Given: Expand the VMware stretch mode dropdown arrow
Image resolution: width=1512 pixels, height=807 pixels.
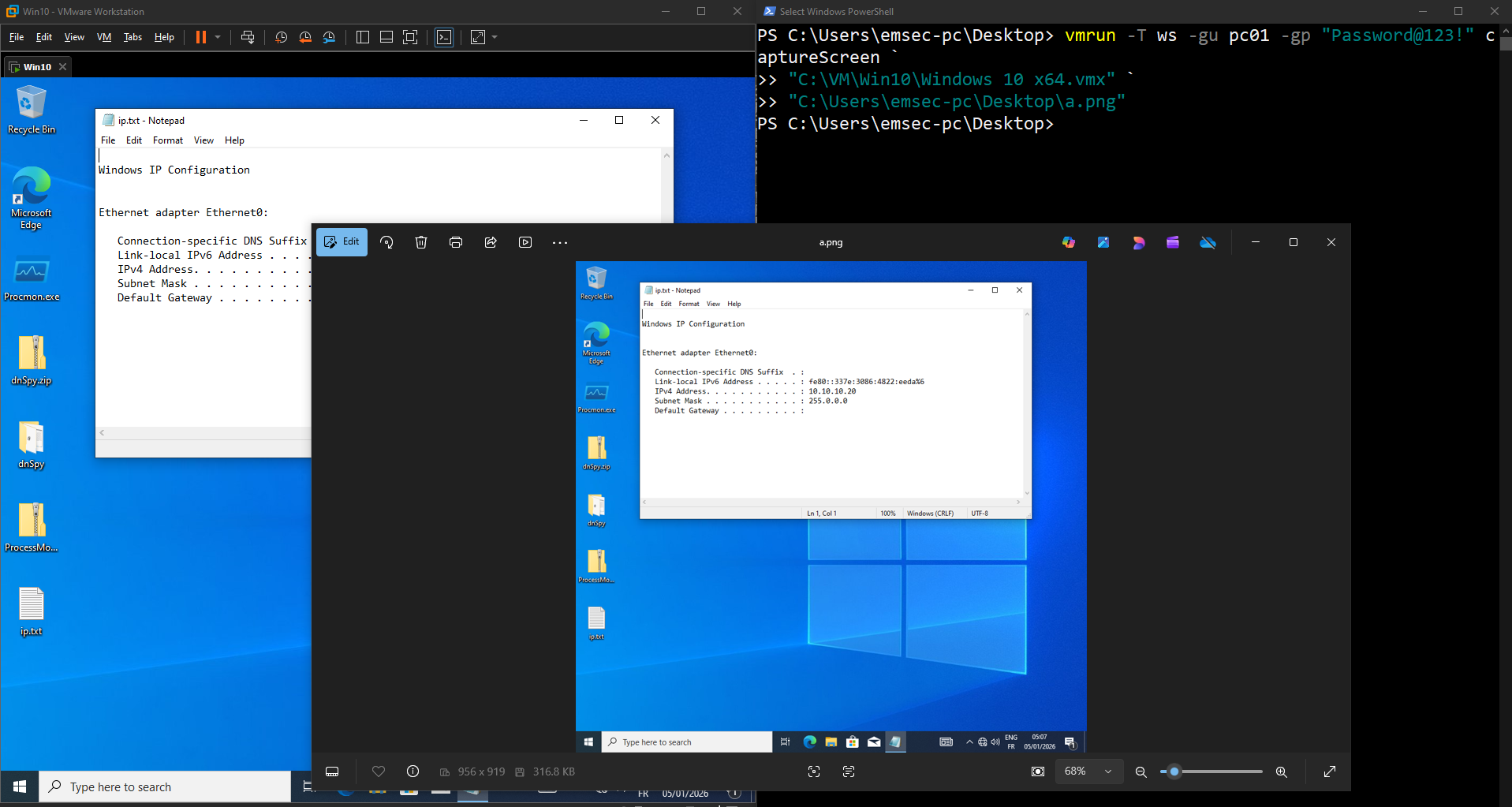Looking at the screenshot, I should (495, 37).
